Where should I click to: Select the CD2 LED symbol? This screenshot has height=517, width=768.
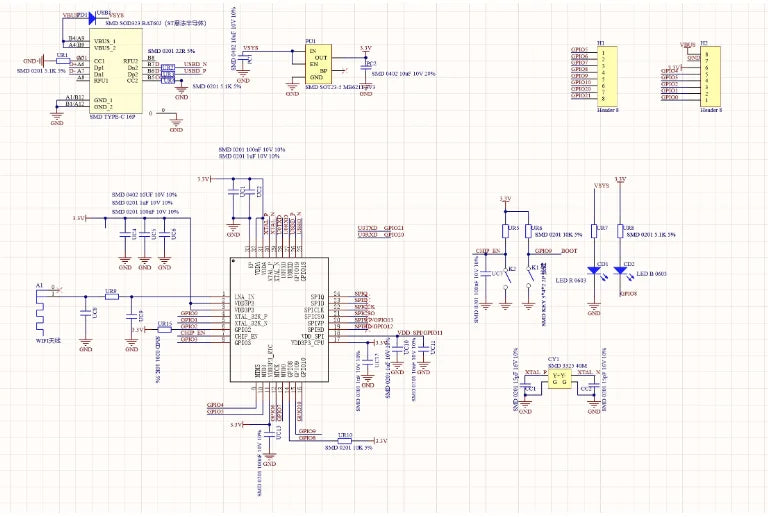(x=621, y=271)
